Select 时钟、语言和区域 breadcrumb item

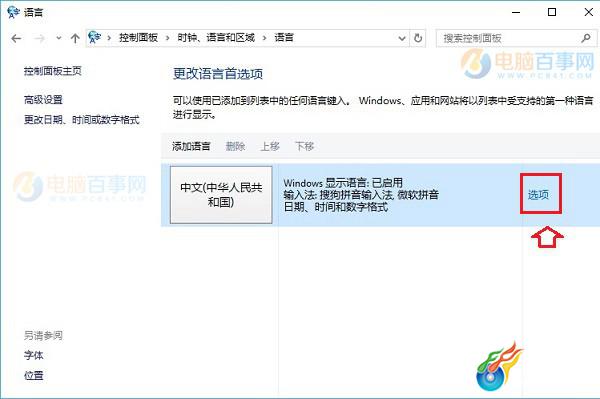click(216, 37)
